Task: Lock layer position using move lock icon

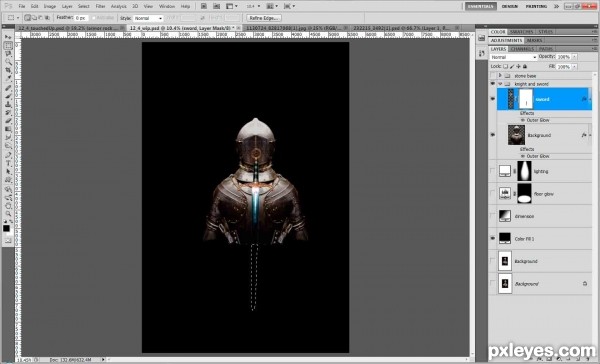Action: [x=518, y=66]
